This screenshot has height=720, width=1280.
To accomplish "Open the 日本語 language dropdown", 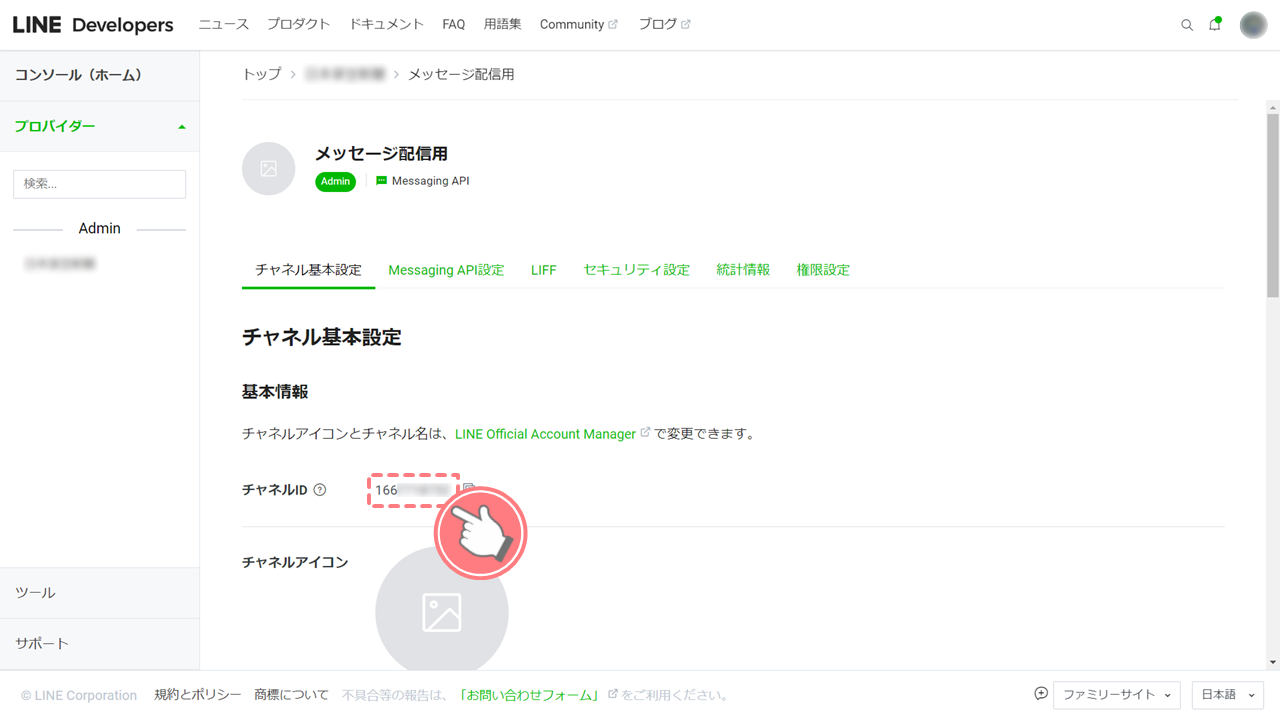I will click(1227, 695).
